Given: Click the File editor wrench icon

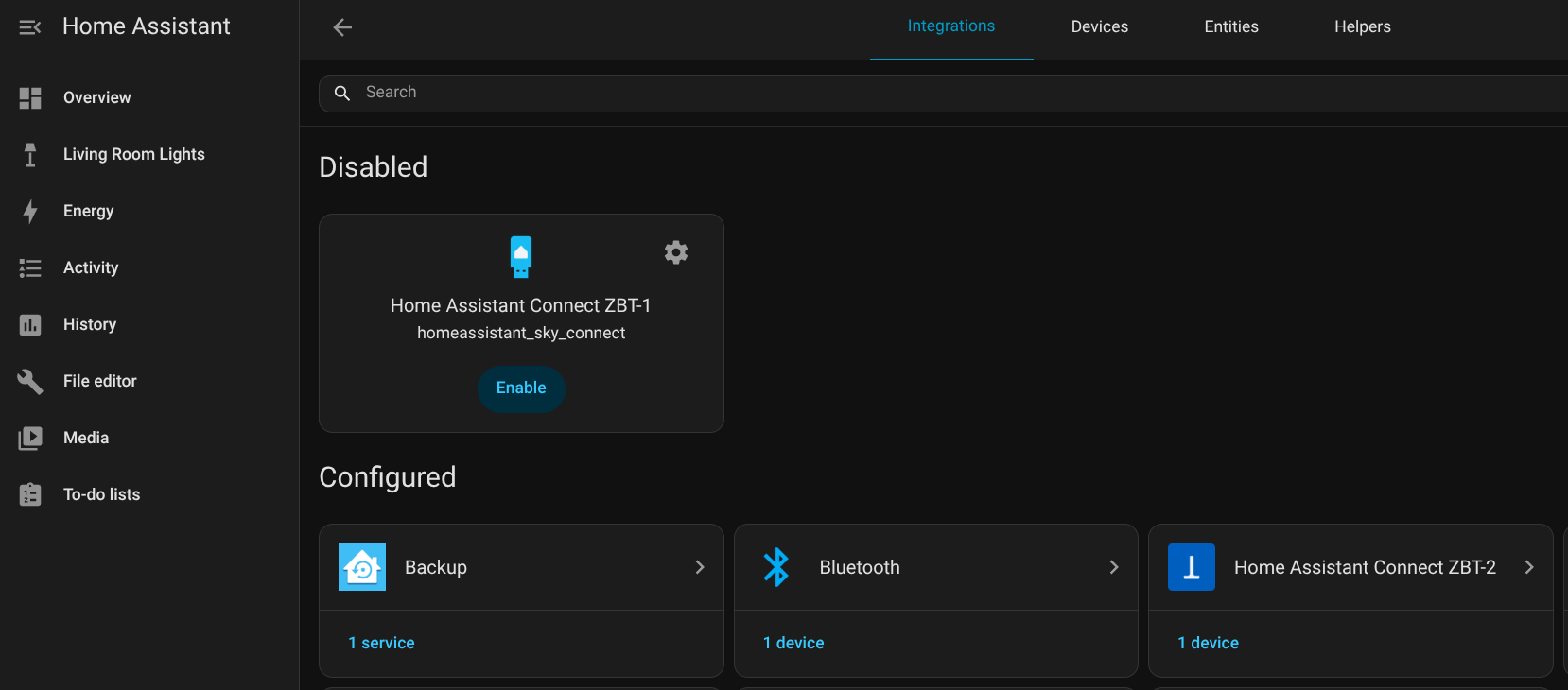Looking at the screenshot, I should pos(30,381).
